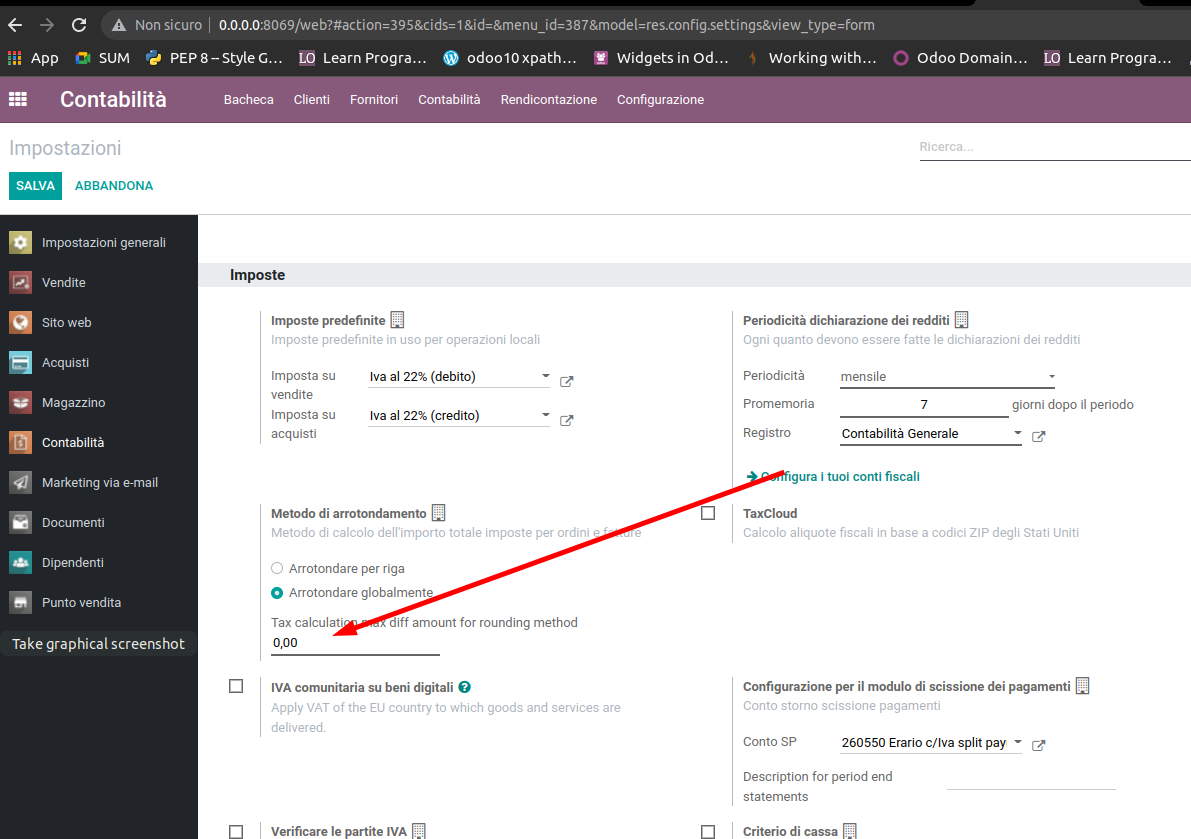Click company icon next to Imposte predefinite
The width and height of the screenshot is (1191, 839).
[397, 320]
